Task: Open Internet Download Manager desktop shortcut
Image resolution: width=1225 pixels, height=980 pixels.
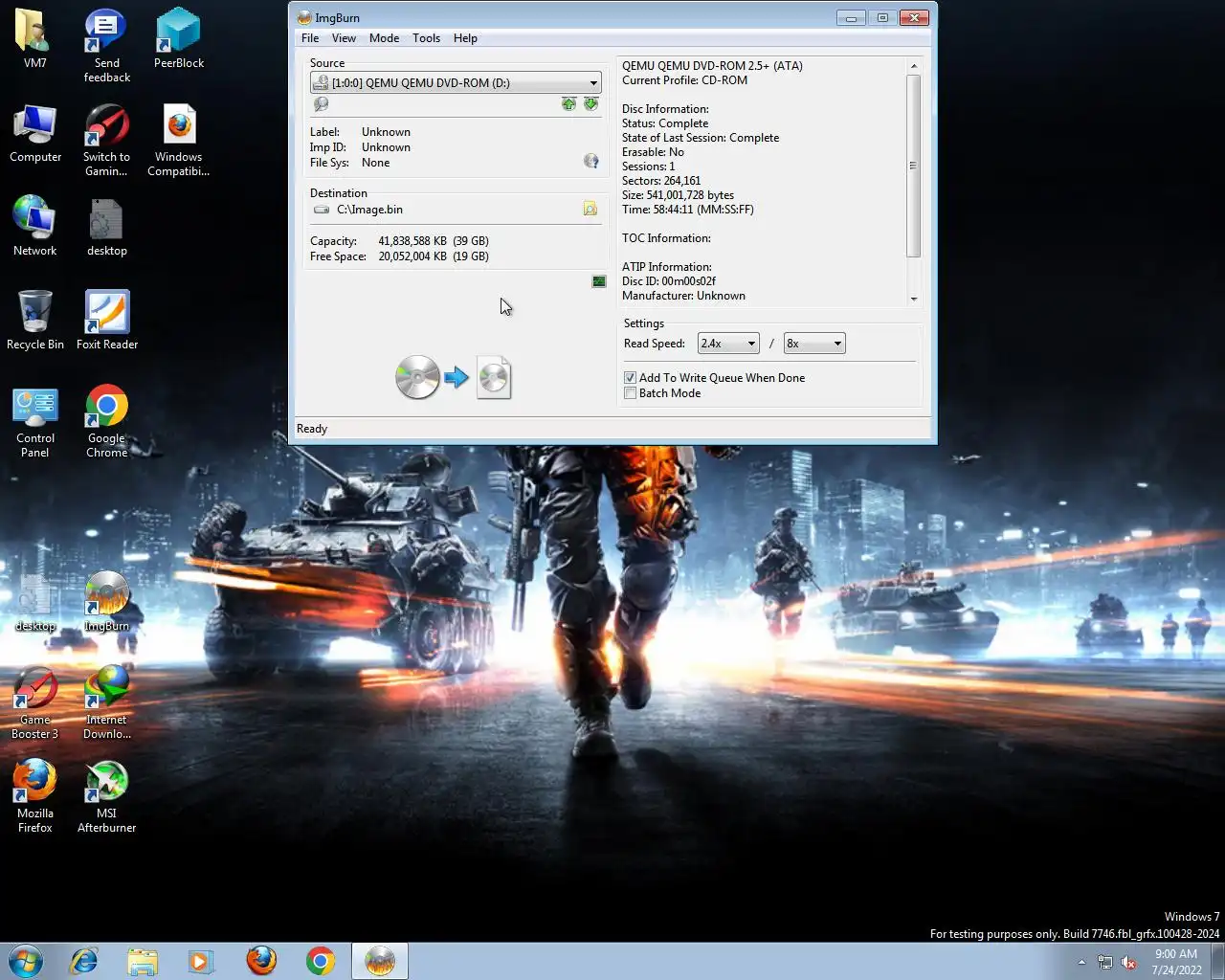Action: point(106,703)
